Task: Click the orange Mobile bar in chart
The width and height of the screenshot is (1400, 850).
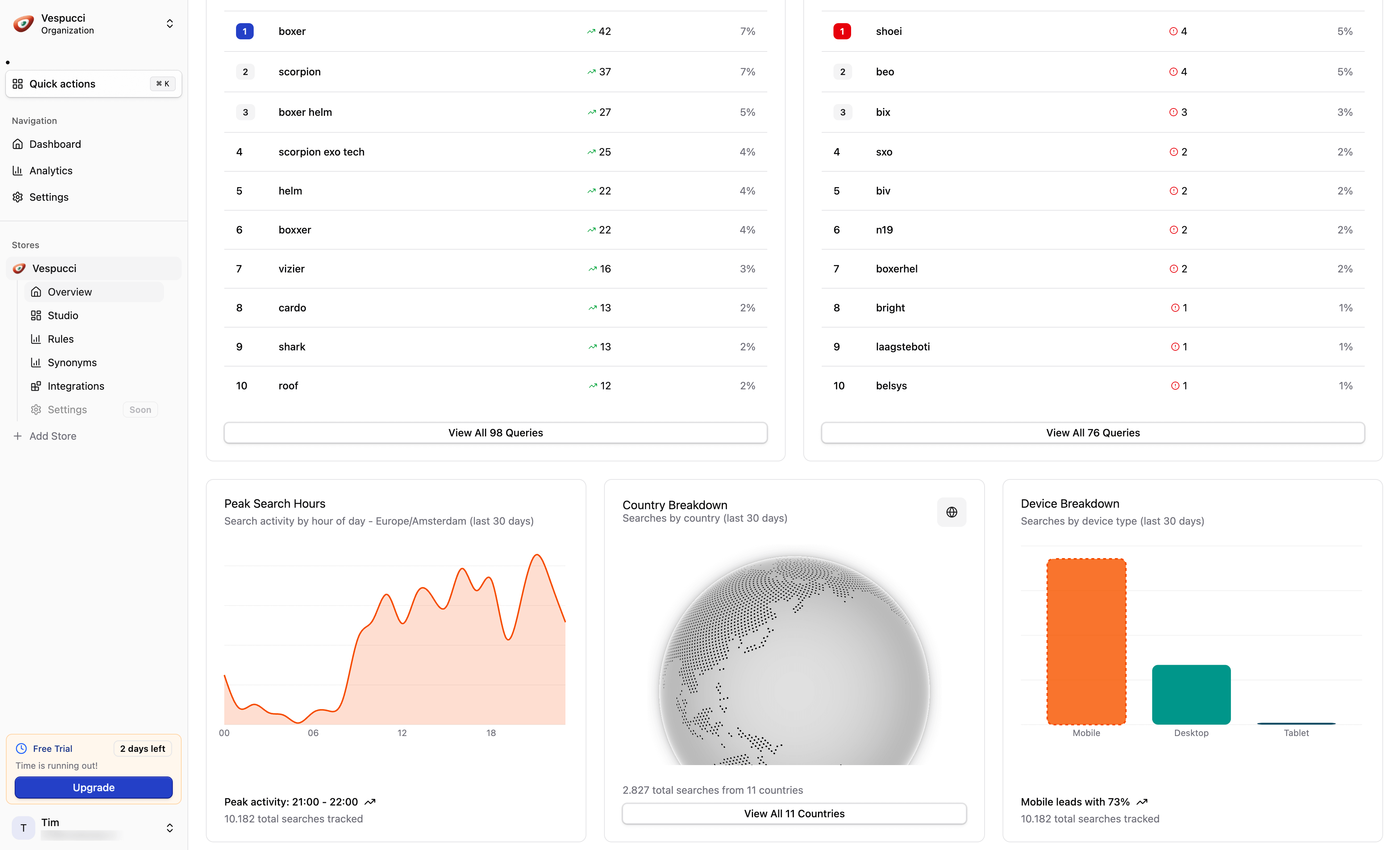Action: 1086,641
